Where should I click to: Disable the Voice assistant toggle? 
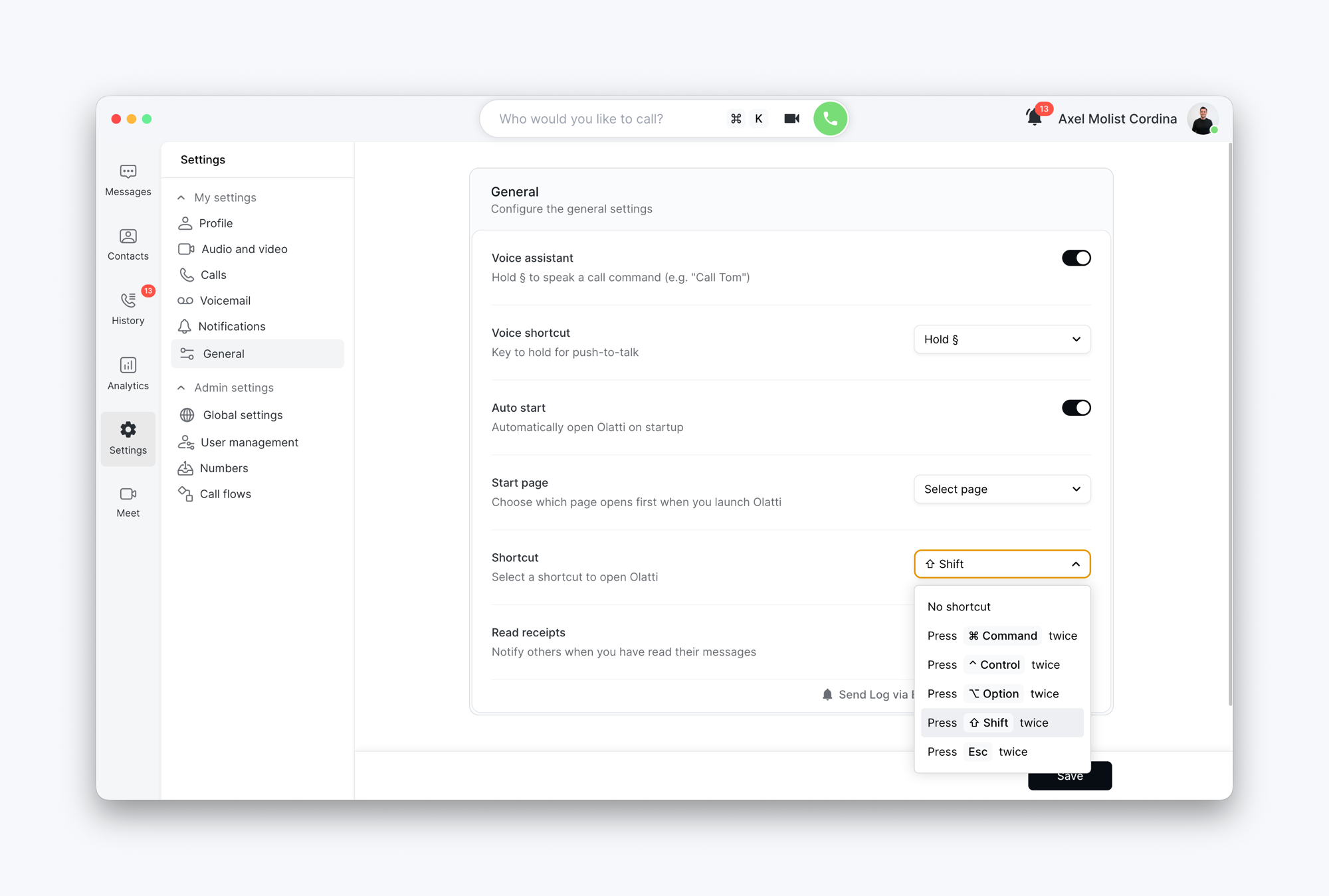coord(1076,258)
